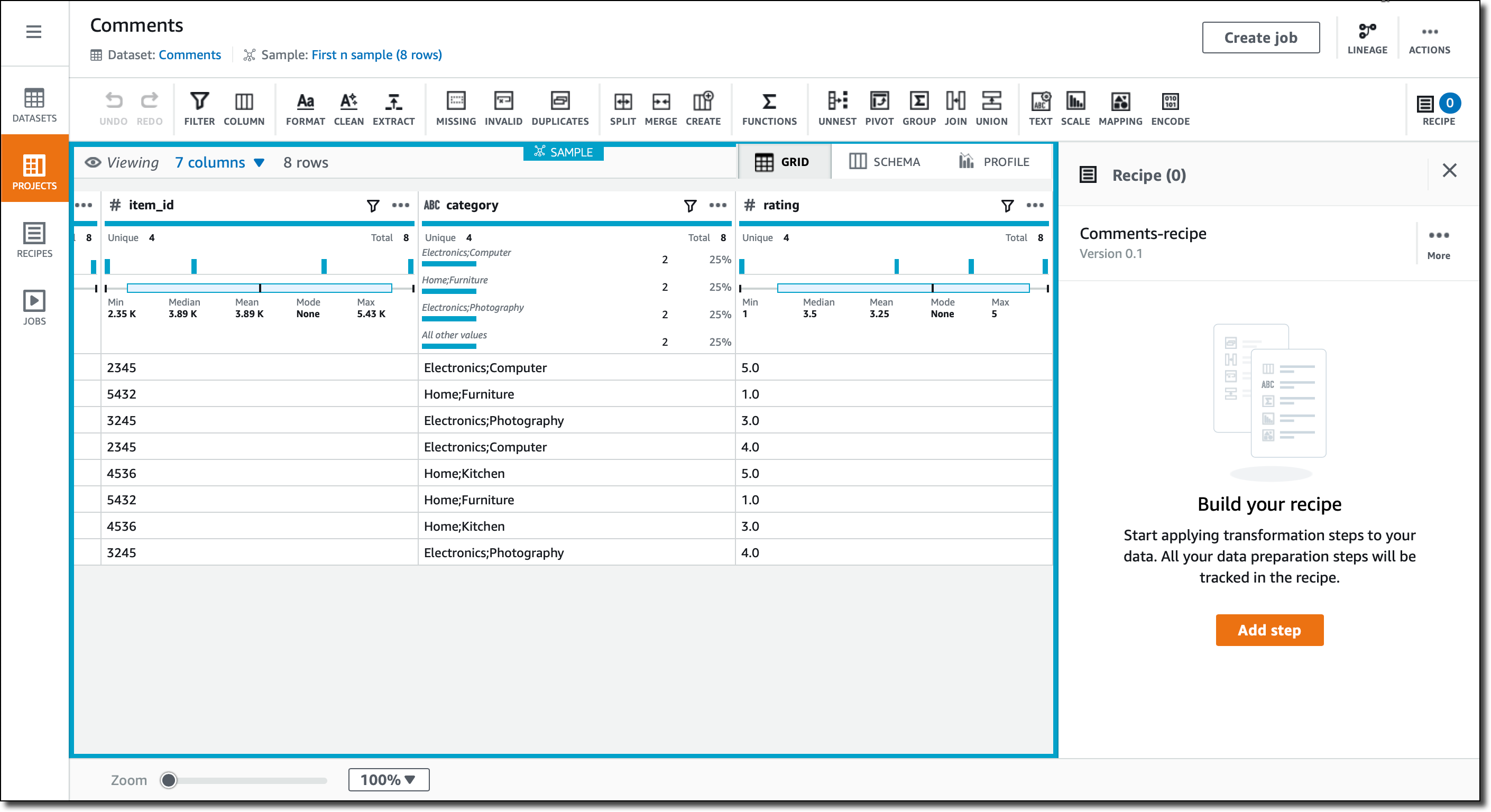Screen dimensions: 1491x812
Task: Open Lineage view
Action: point(1367,38)
